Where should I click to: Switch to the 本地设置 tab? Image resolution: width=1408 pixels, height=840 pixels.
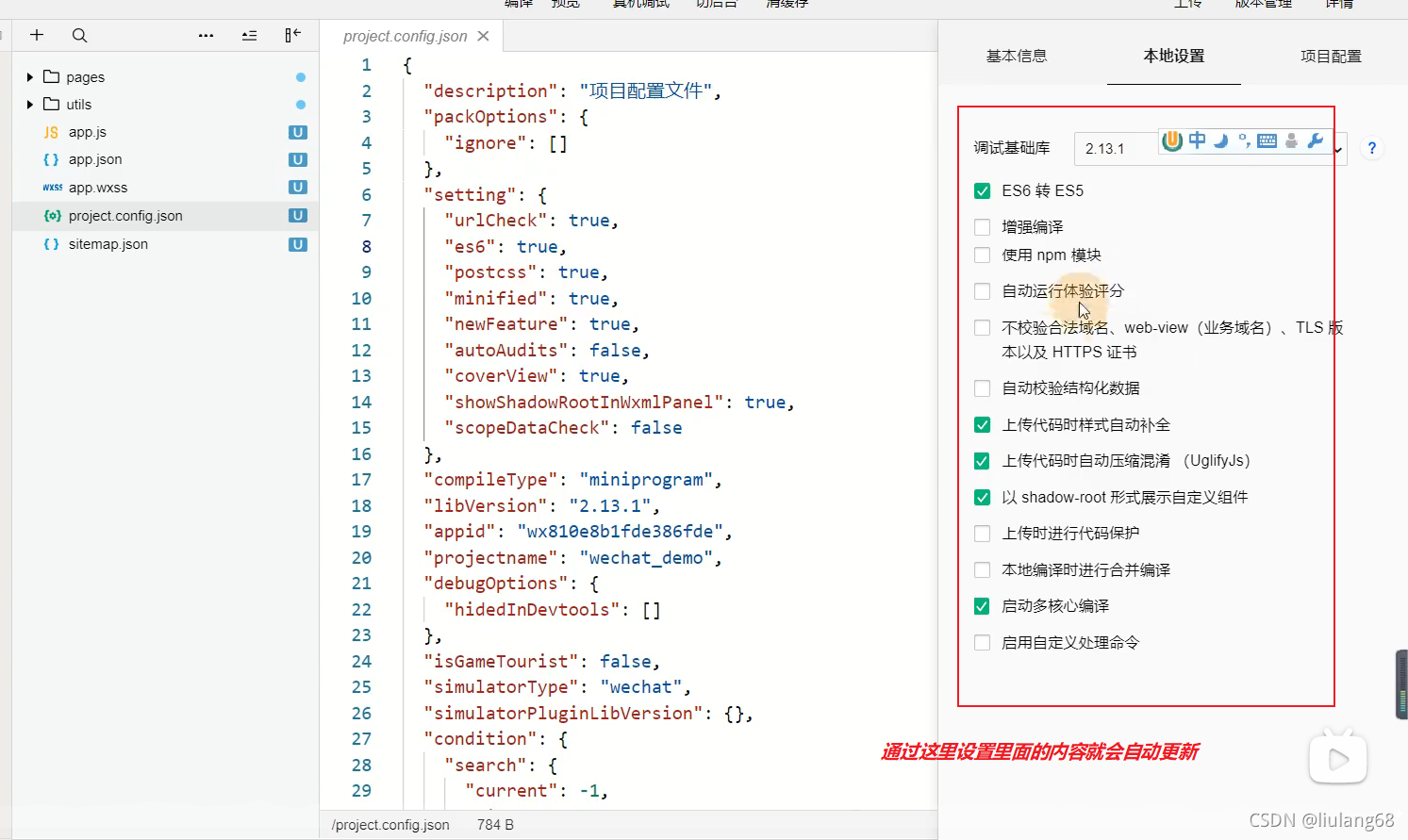[1174, 56]
